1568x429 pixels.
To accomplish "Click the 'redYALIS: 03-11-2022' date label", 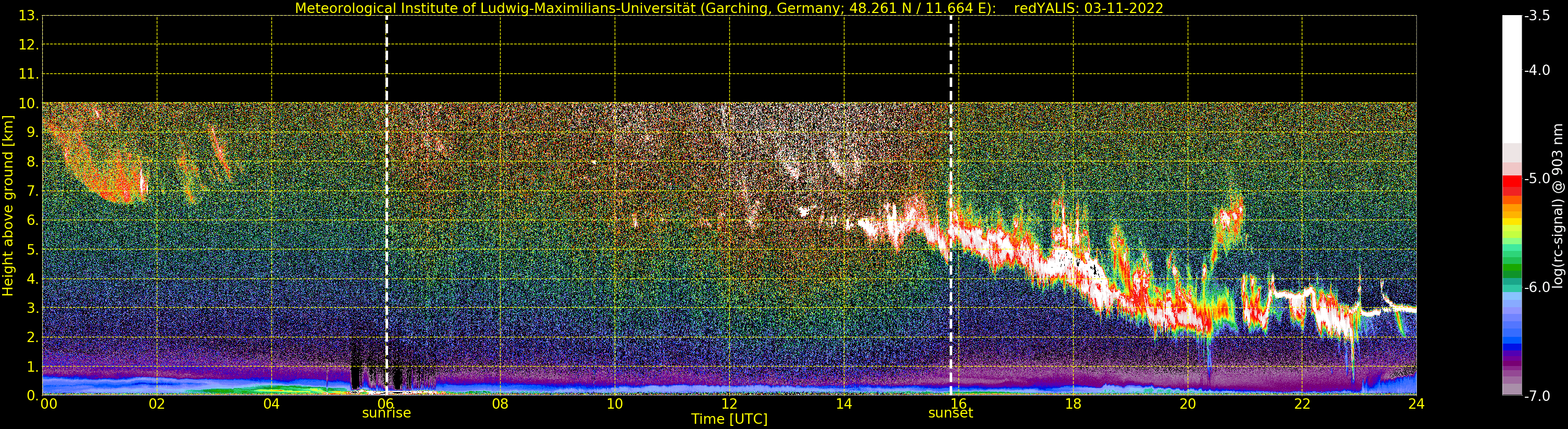I will click(1088, 8).
